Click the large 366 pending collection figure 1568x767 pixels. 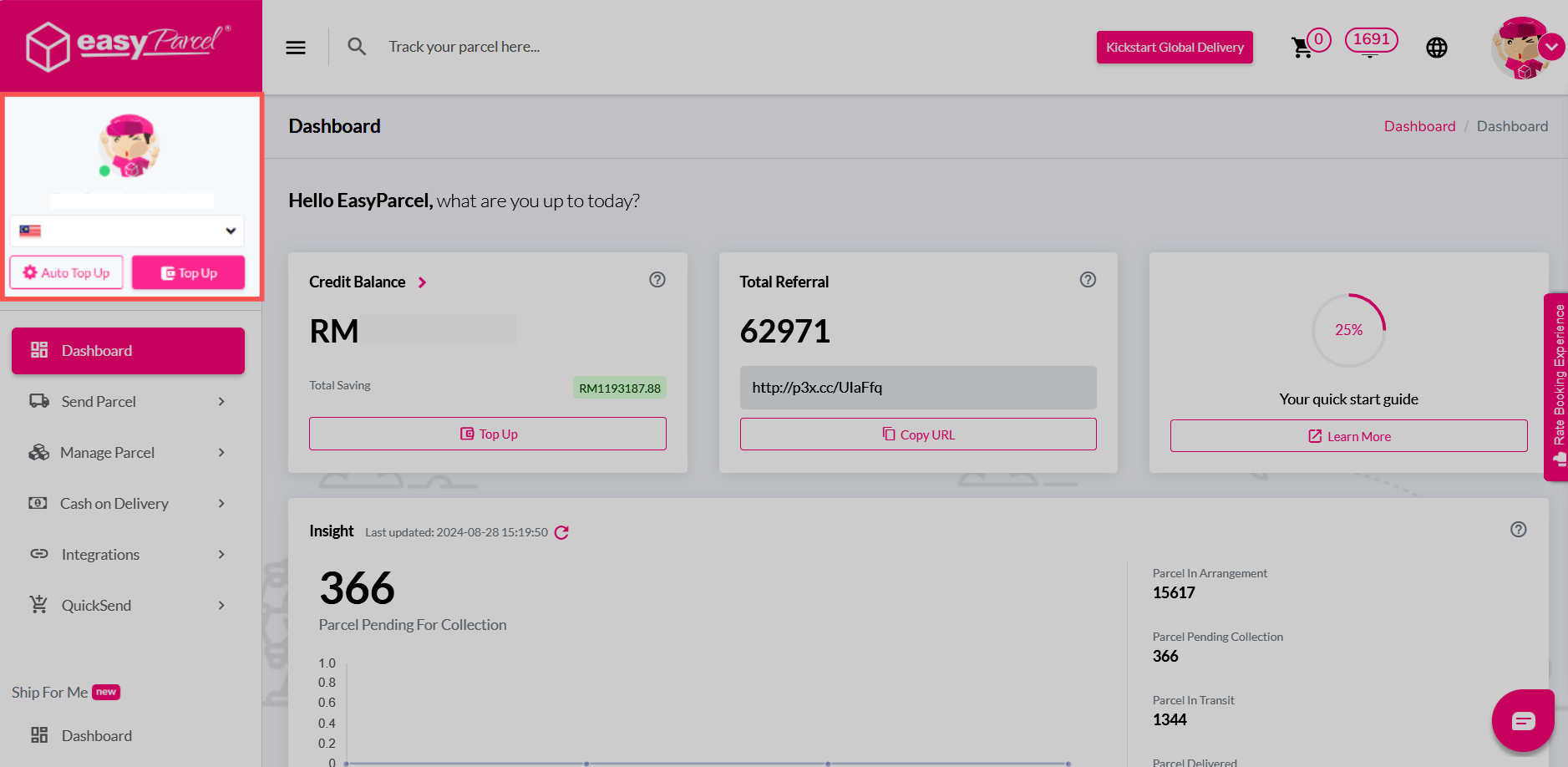tap(357, 588)
